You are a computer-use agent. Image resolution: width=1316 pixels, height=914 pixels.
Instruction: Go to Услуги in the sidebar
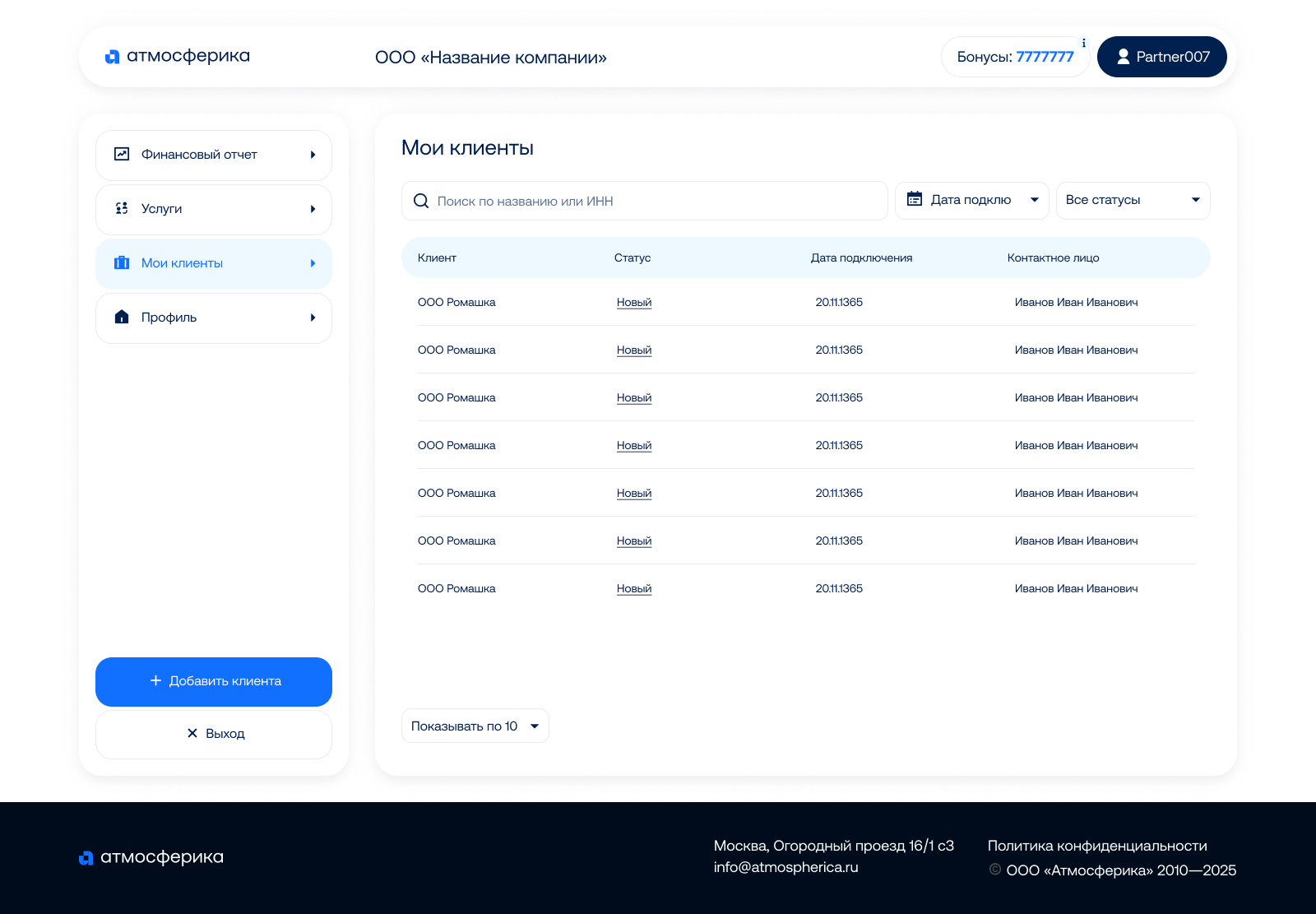(x=214, y=210)
